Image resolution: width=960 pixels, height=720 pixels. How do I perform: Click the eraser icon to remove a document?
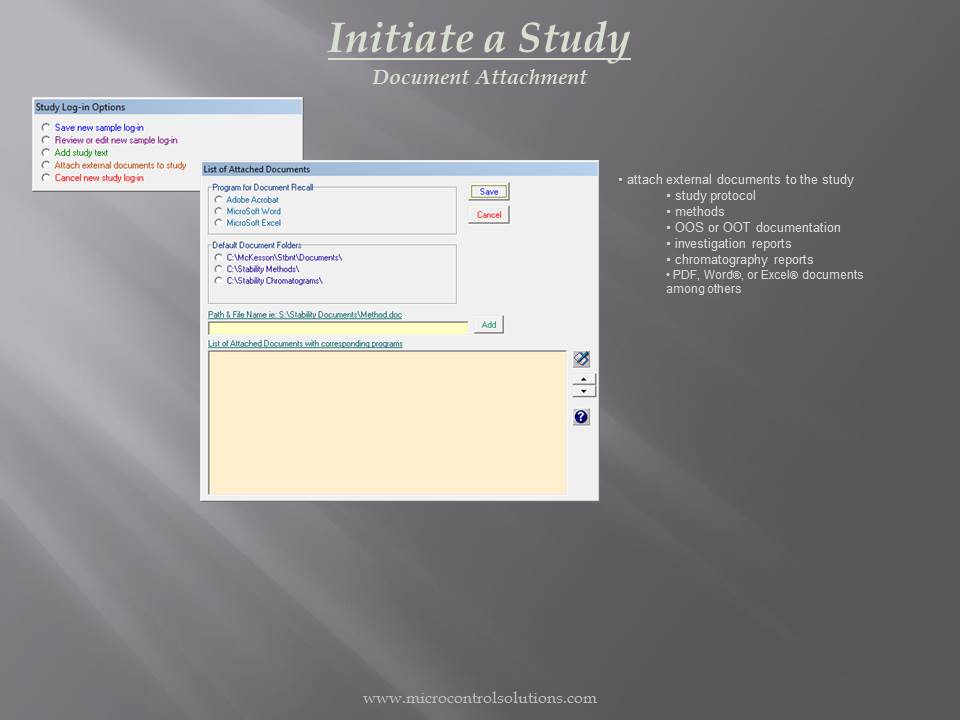pyautogui.click(x=580, y=358)
